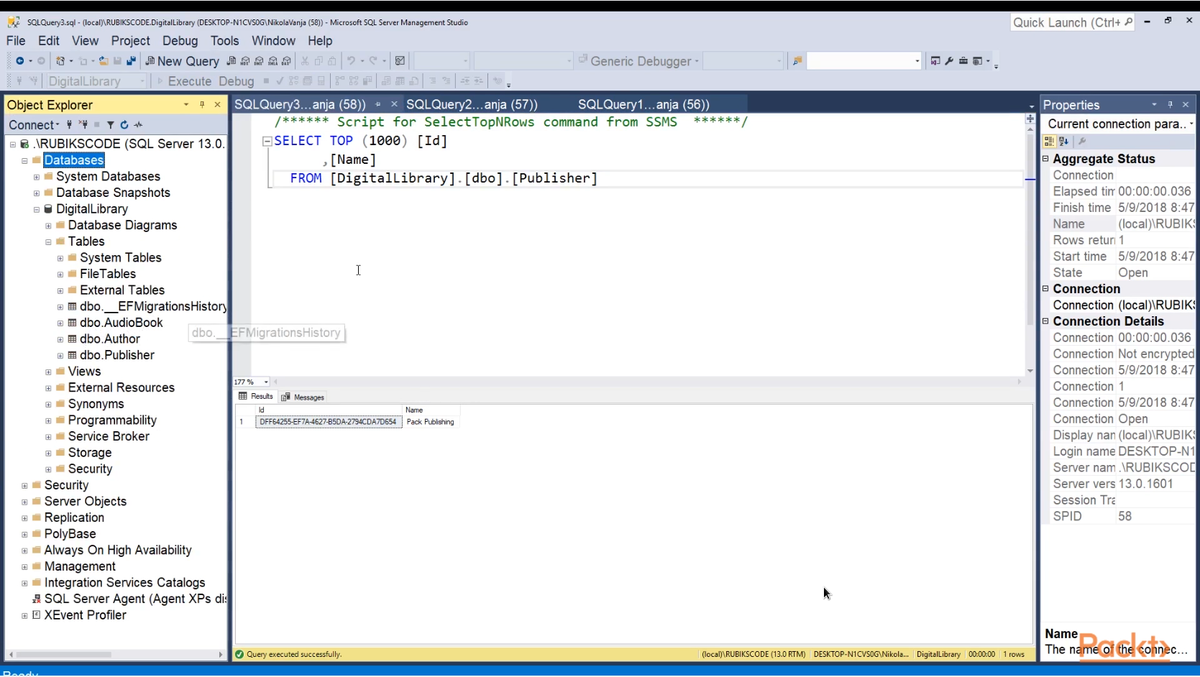Select the Always On High Availability node
Viewport: 1200px width, 677px height.
tap(117, 550)
